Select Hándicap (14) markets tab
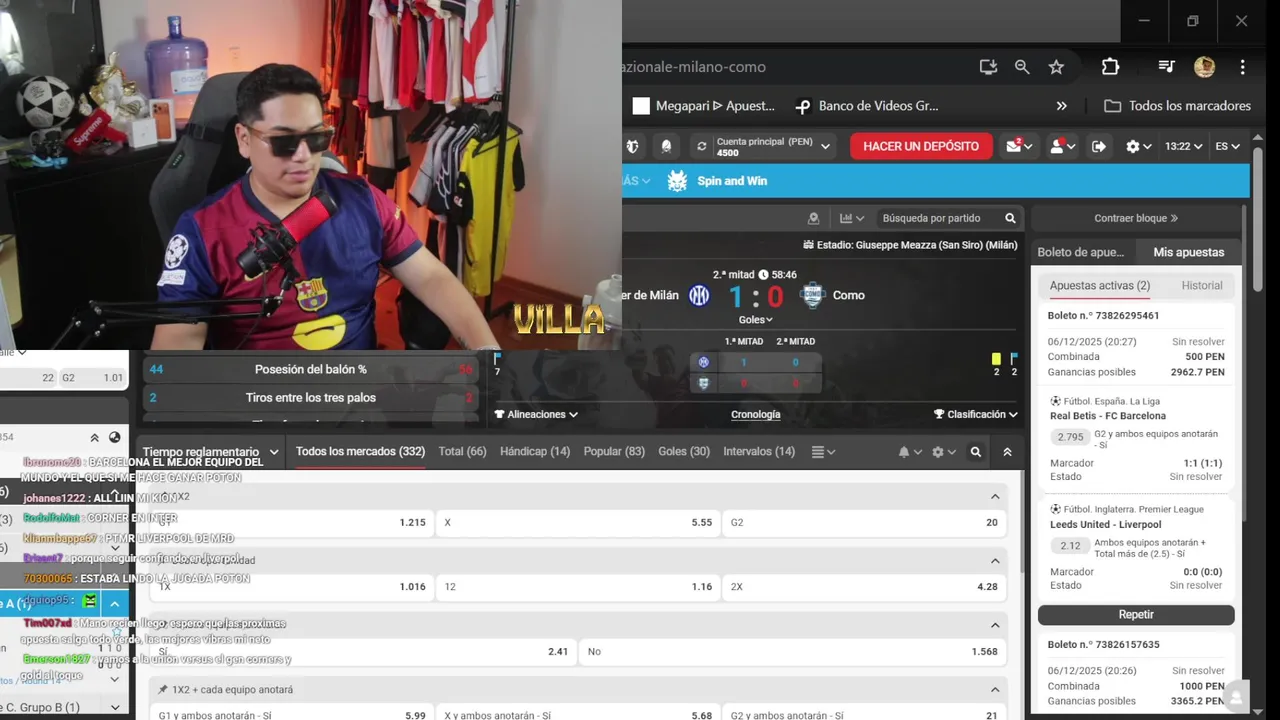 [535, 452]
